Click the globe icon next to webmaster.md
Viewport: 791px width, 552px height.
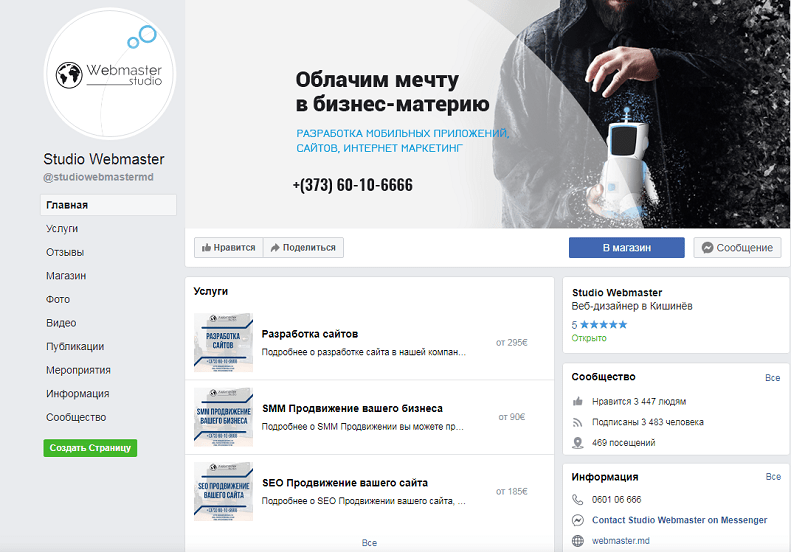tap(578, 541)
